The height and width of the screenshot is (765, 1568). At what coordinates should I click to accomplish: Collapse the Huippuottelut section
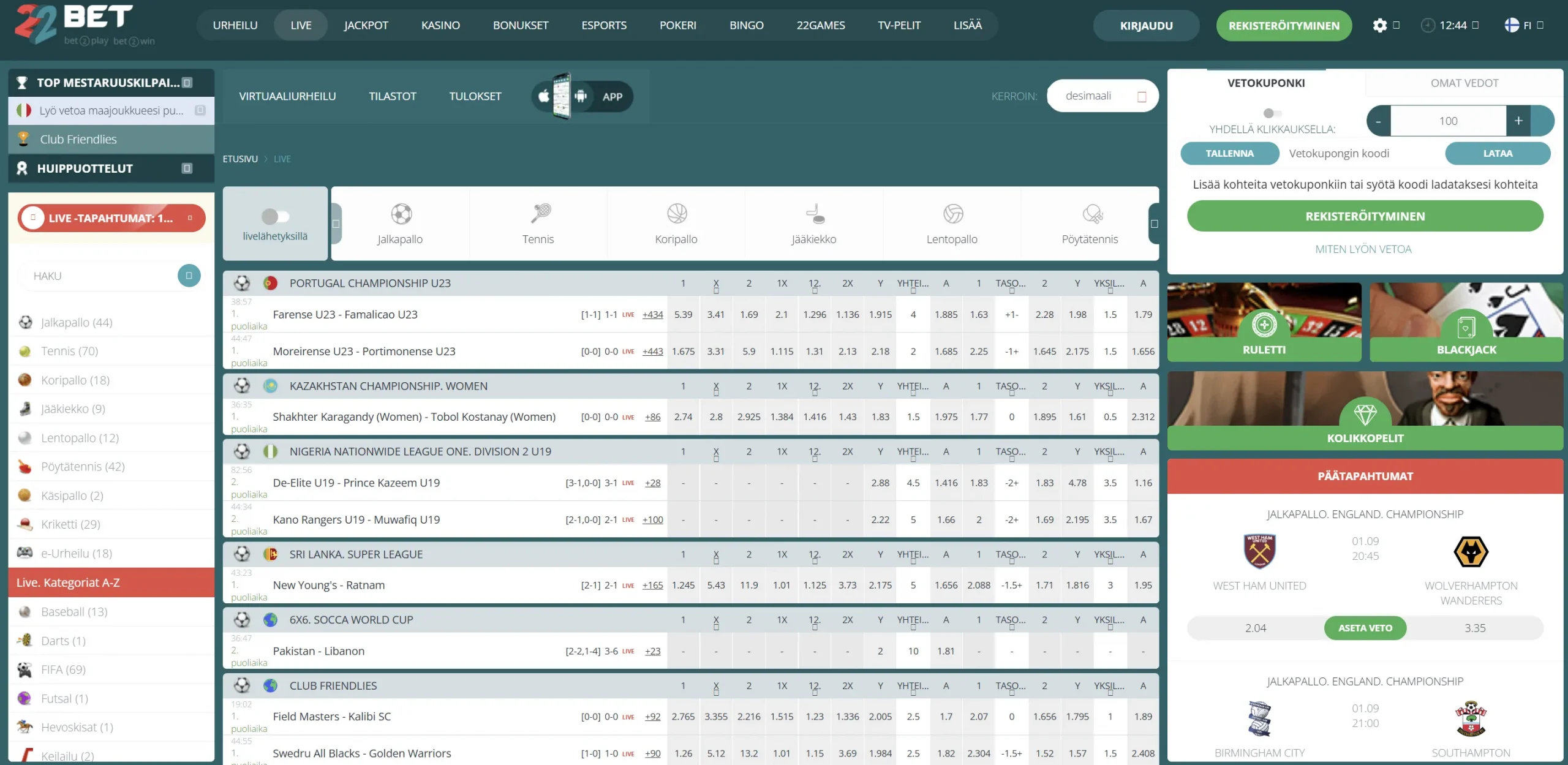click(x=187, y=168)
